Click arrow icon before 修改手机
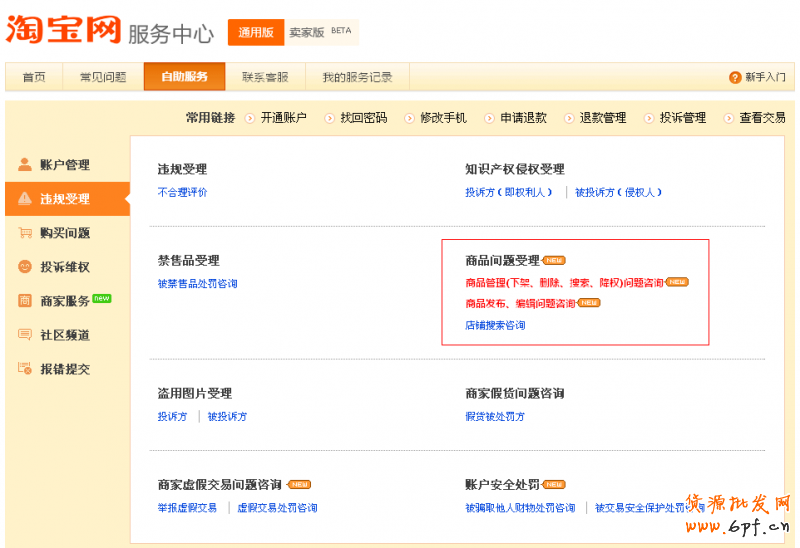 coord(409,118)
